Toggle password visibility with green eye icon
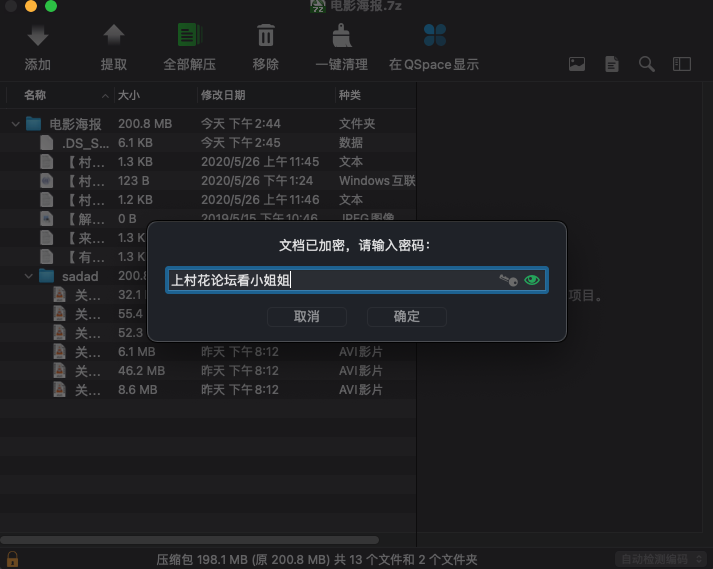 coord(532,280)
